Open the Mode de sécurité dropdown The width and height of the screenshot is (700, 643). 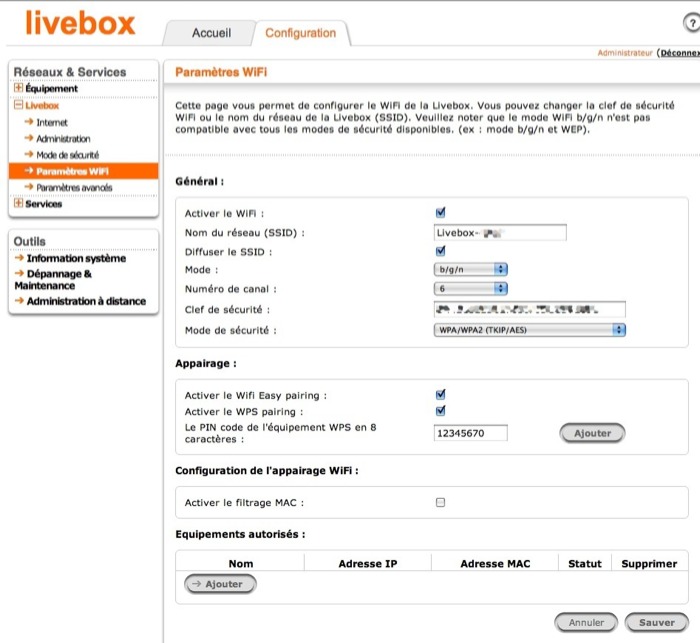[530, 329]
